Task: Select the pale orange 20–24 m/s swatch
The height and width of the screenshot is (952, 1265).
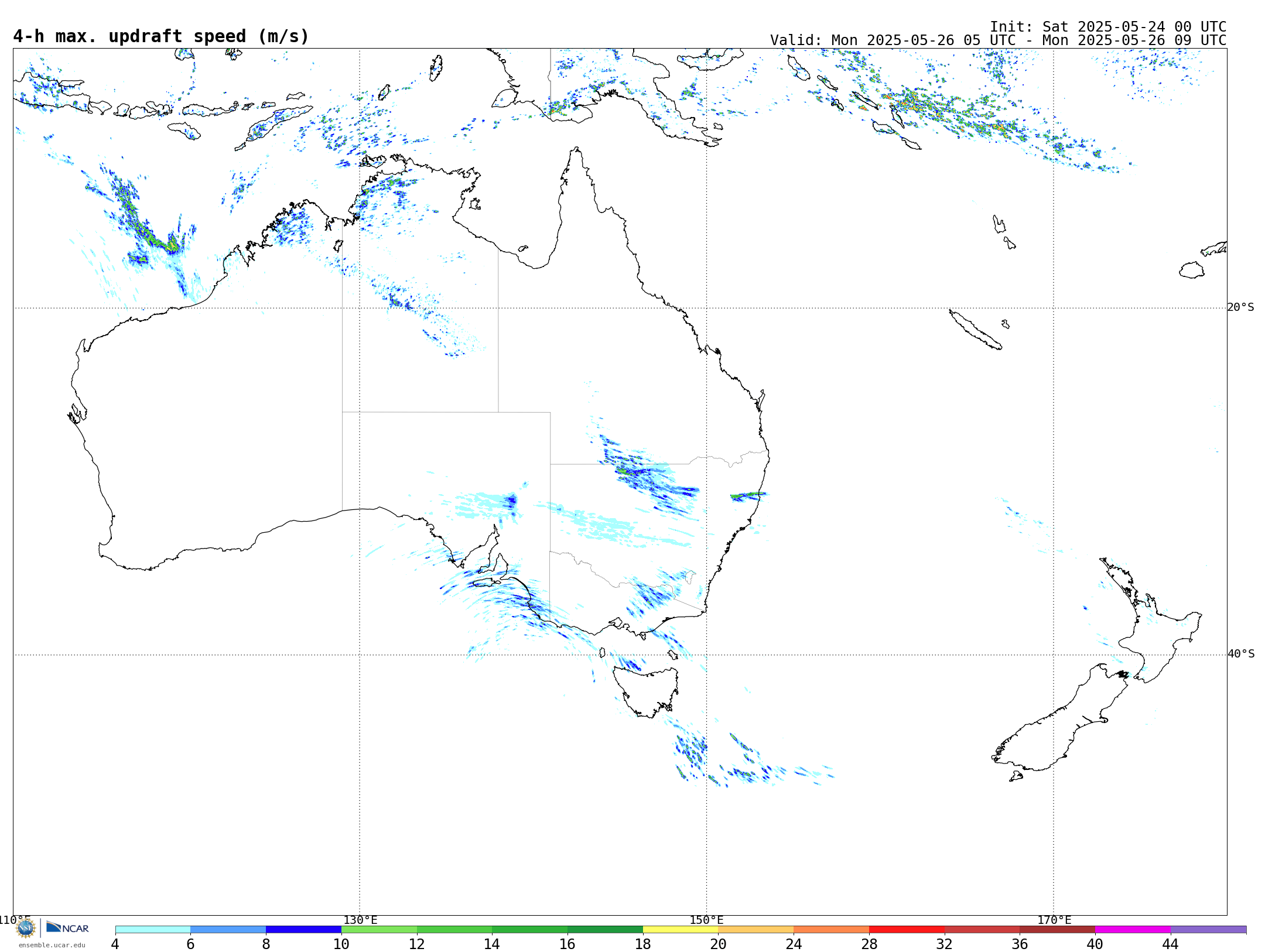Action: [x=756, y=930]
